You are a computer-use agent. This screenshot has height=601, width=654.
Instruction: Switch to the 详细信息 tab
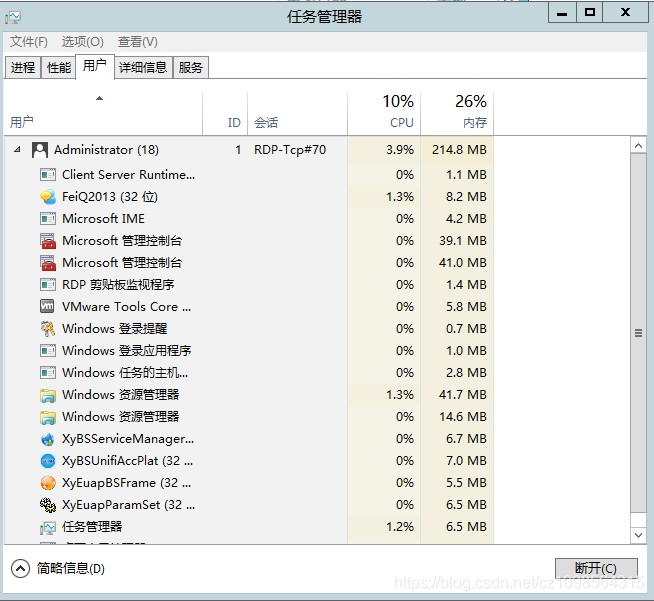pyautogui.click(x=143, y=67)
